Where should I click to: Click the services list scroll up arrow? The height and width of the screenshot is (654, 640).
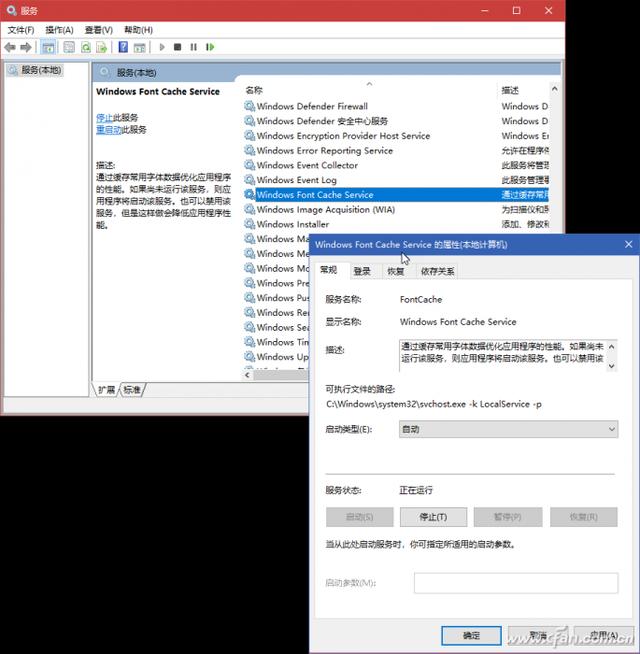click(554, 89)
